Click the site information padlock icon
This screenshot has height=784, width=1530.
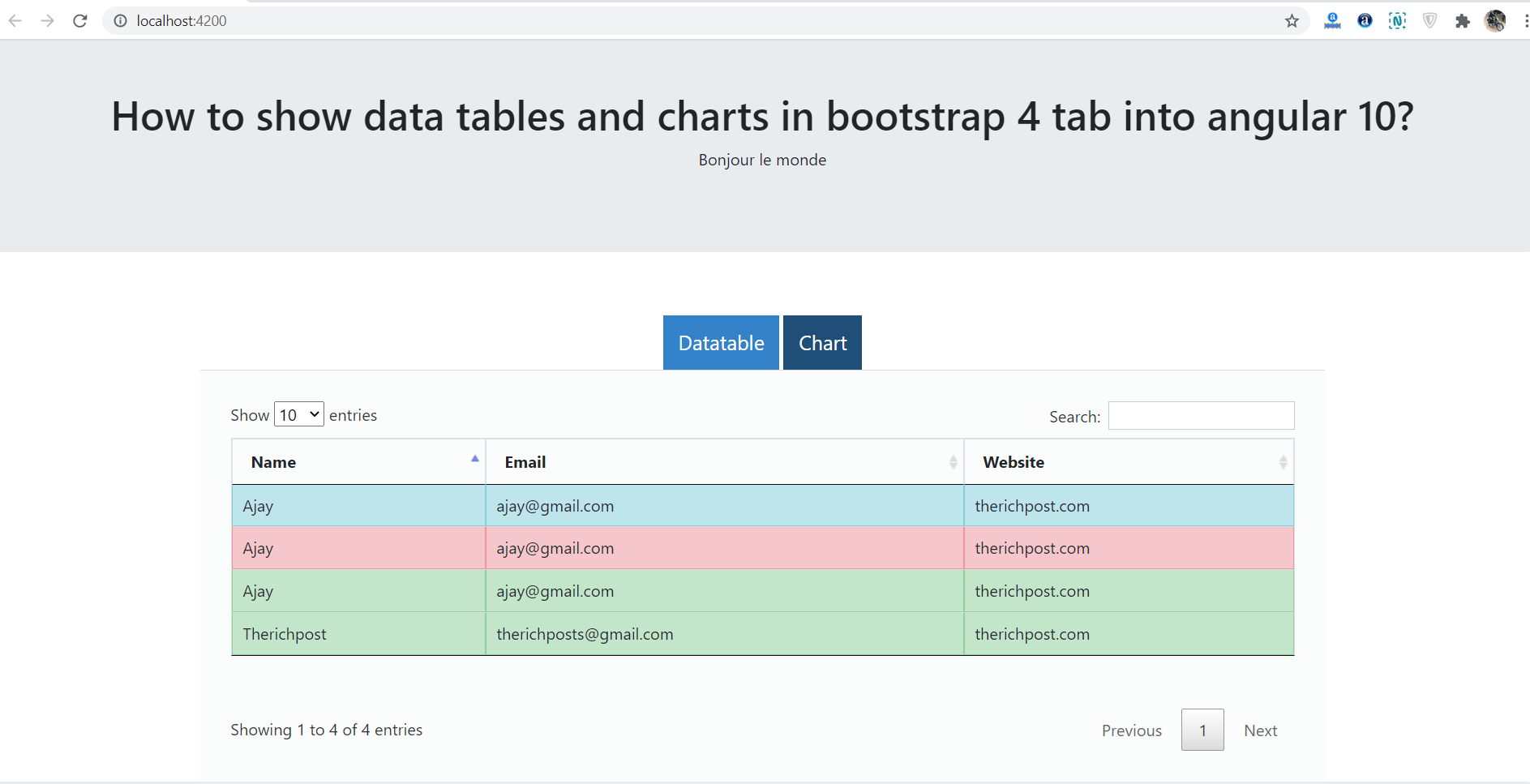coord(119,21)
